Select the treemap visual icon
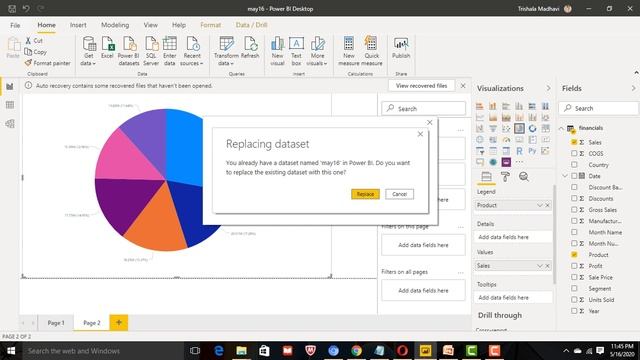The image size is (640, 360). 545,129
